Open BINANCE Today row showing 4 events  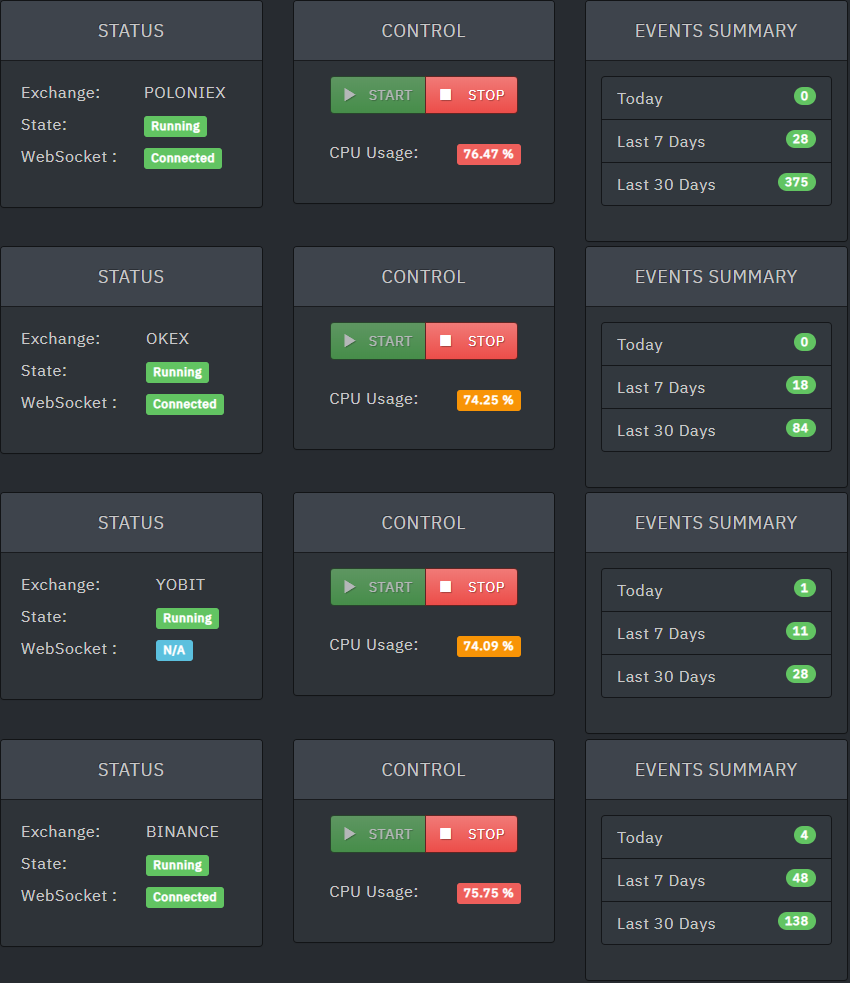(x=716, y=836)
